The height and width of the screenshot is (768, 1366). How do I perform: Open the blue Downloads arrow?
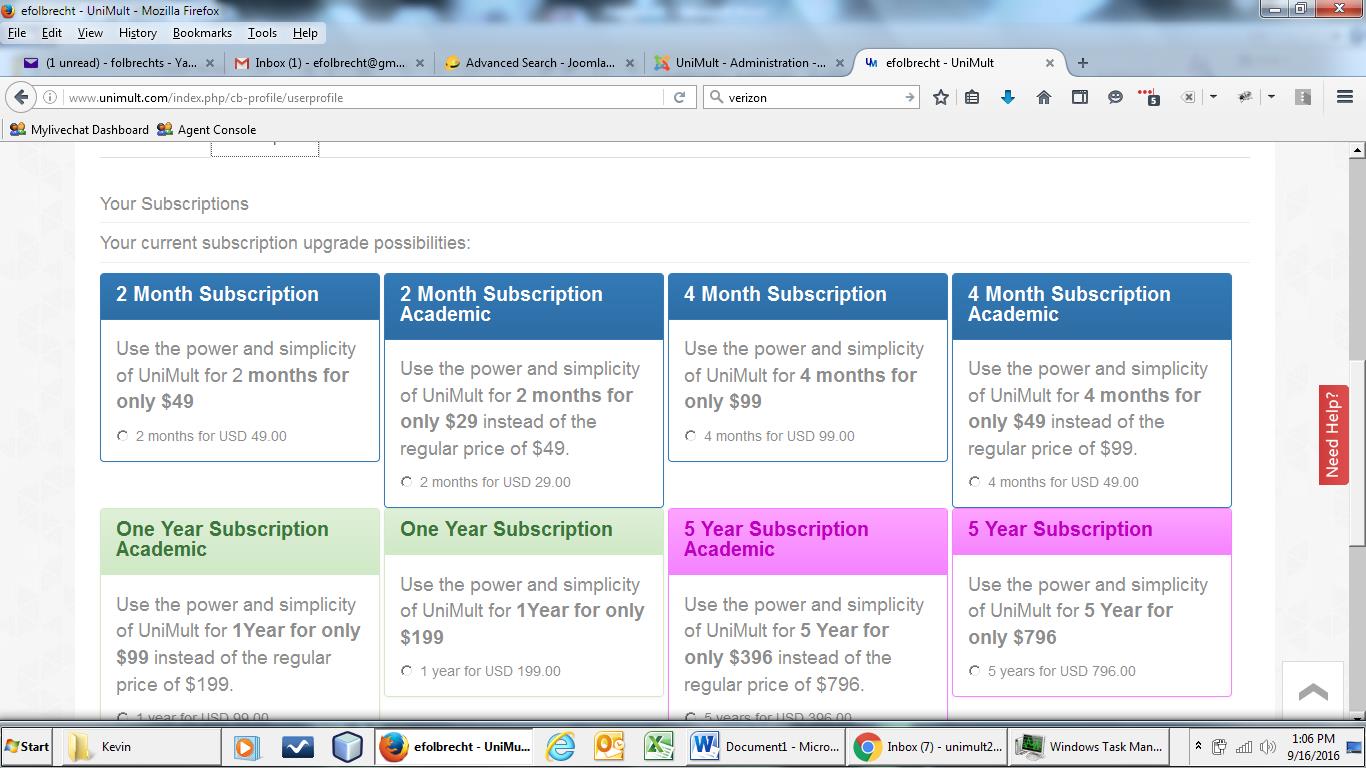[x=1007, y=97]
